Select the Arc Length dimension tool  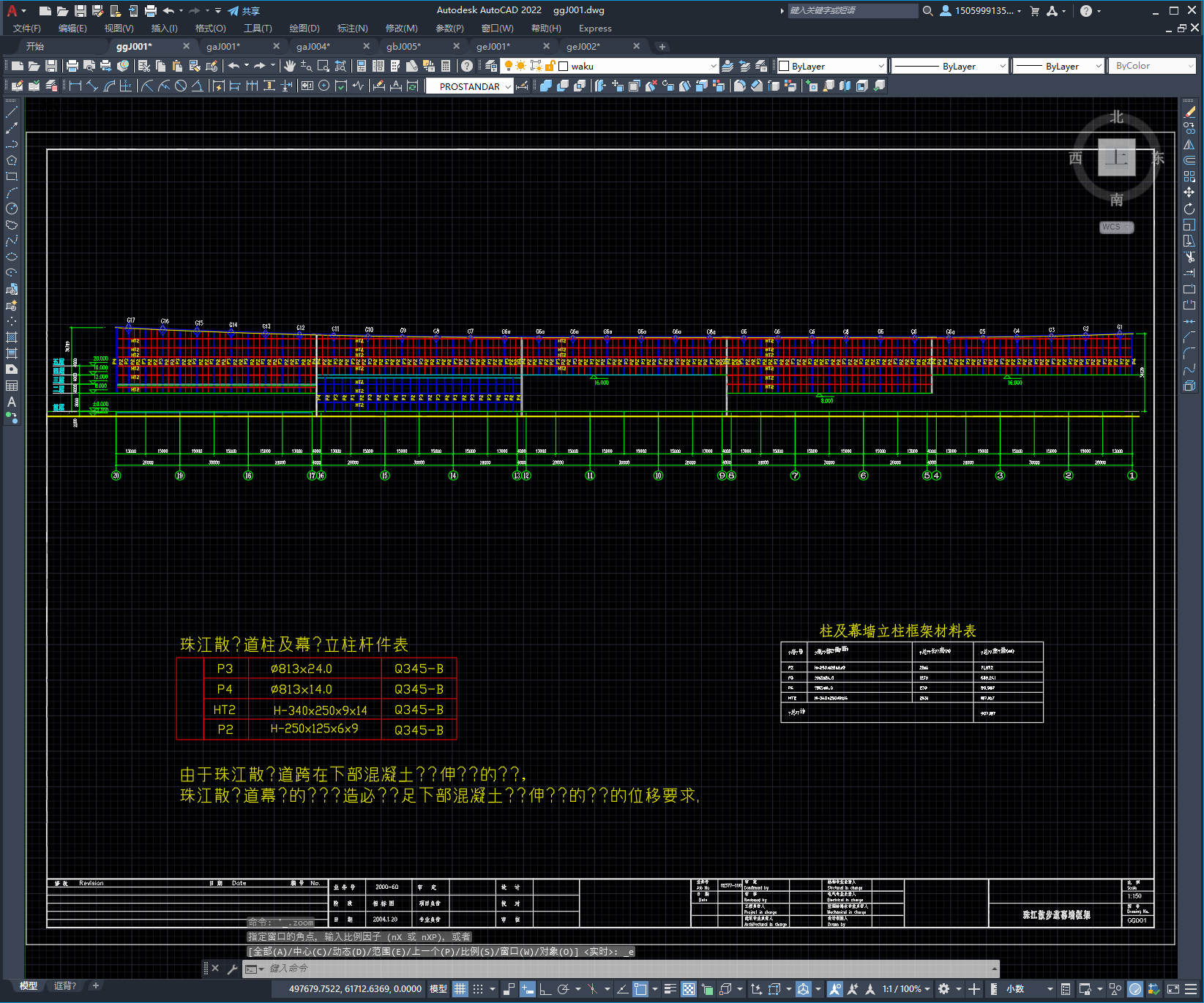tap(109, 86)
